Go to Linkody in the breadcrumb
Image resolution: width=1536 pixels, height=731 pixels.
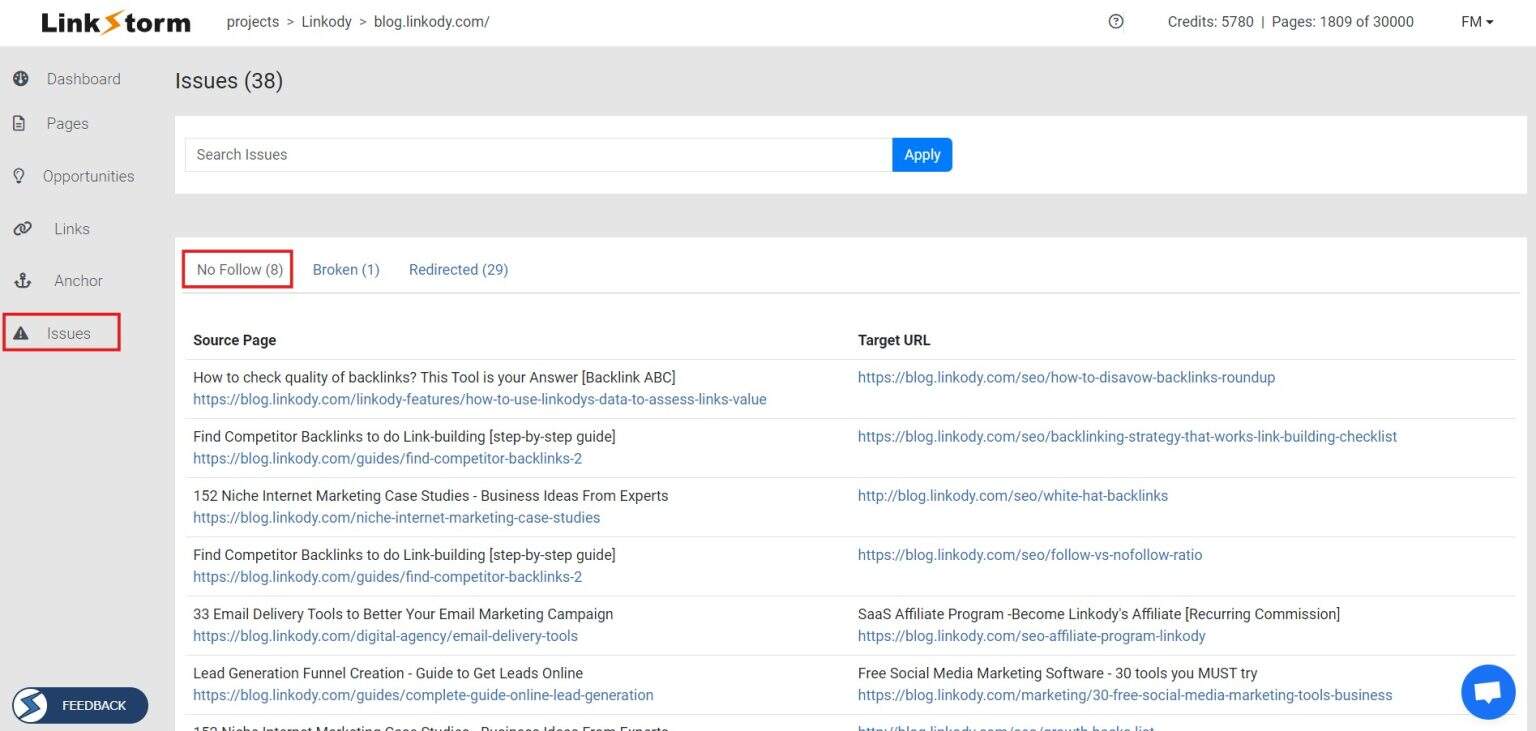point(326,22)
